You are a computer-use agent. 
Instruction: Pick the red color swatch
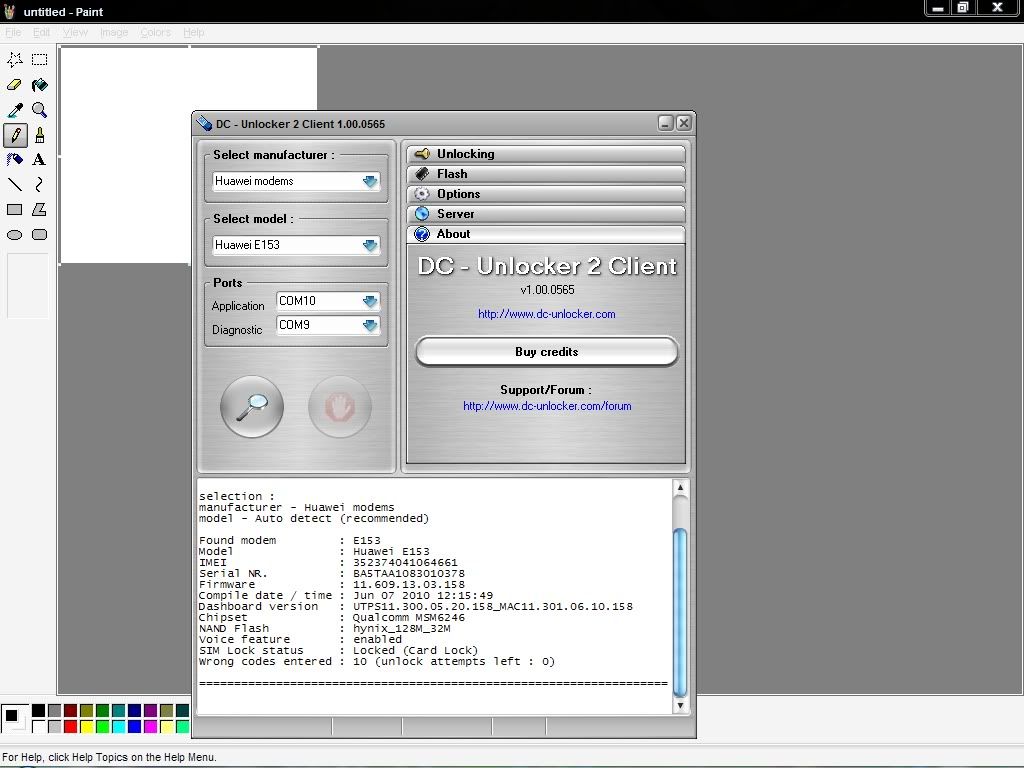tap(70, 727)
